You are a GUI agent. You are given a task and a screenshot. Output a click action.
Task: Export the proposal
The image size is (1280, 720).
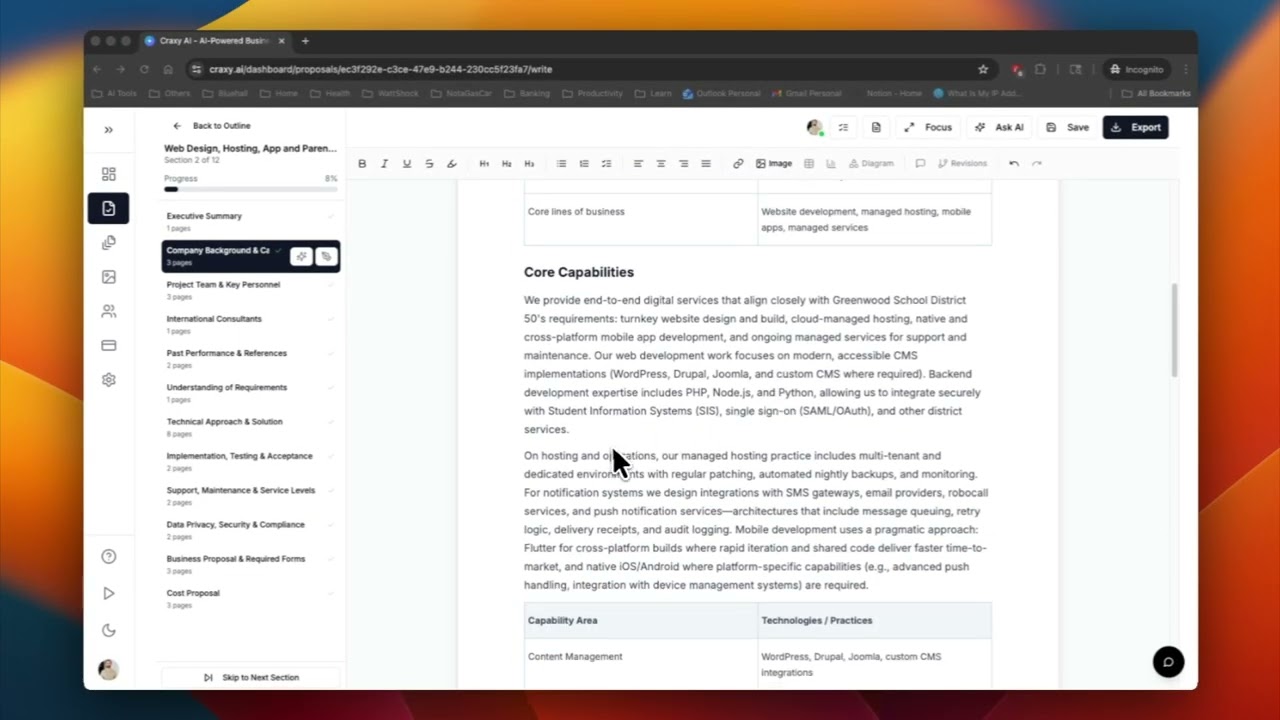1135,127
